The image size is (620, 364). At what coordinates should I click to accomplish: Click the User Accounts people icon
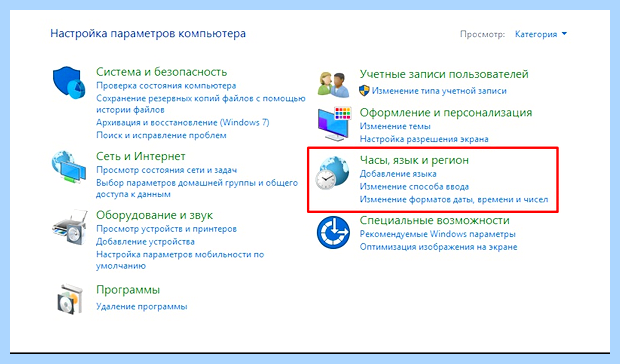(333, 84)
